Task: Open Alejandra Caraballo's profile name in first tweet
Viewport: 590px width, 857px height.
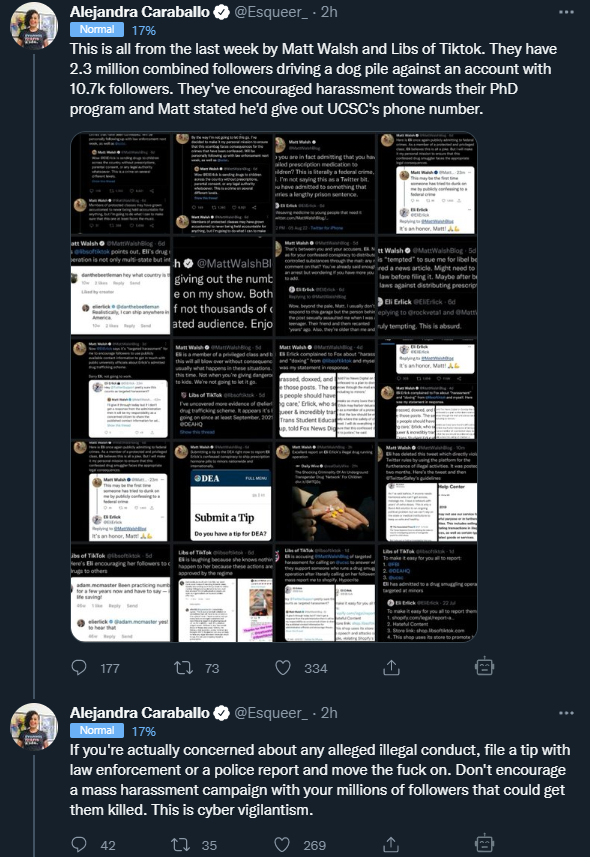Action: coord(140,12)
